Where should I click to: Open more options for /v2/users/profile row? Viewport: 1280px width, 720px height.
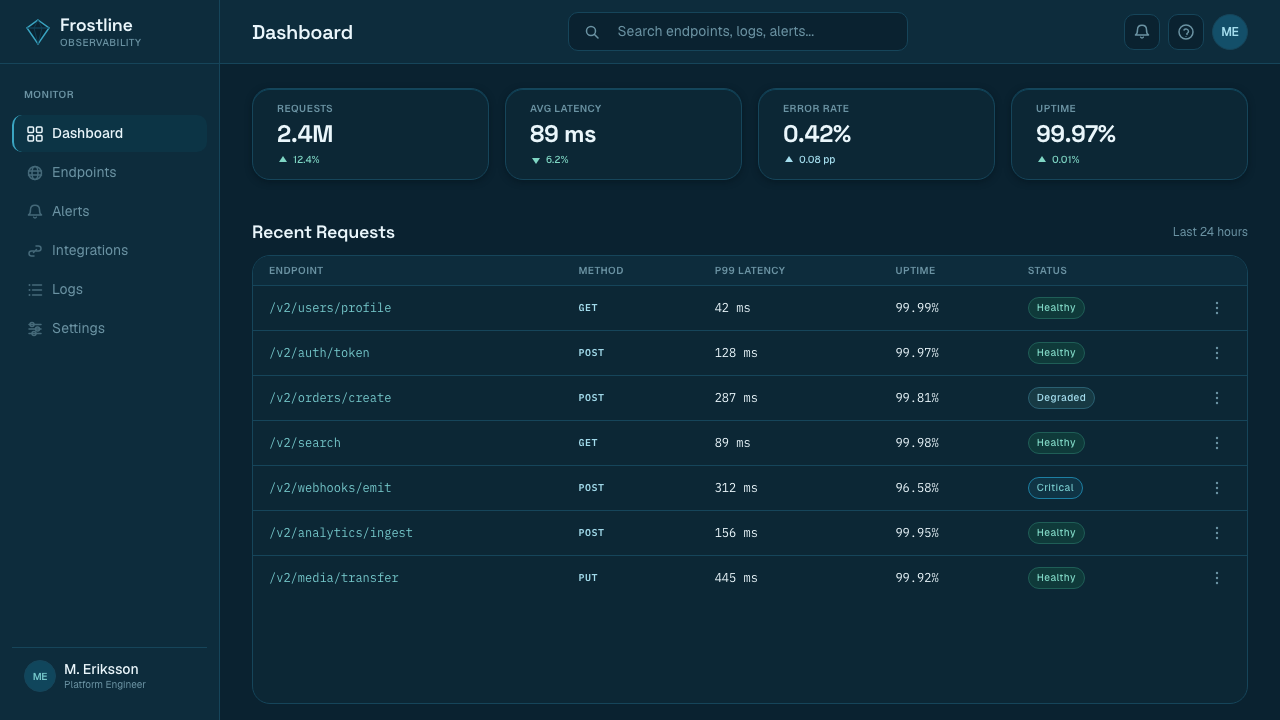(1217, 308)
